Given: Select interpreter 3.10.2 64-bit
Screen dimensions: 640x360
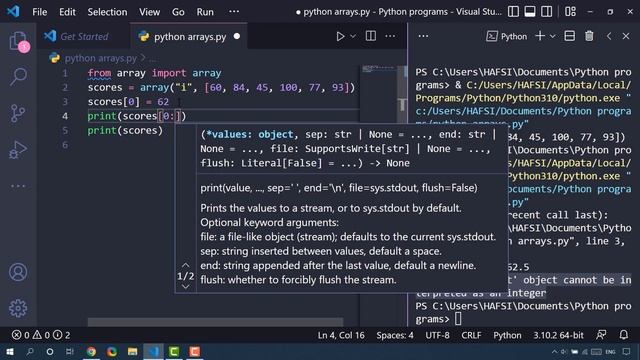Looking at the screenshot, I should pos(558,335).
